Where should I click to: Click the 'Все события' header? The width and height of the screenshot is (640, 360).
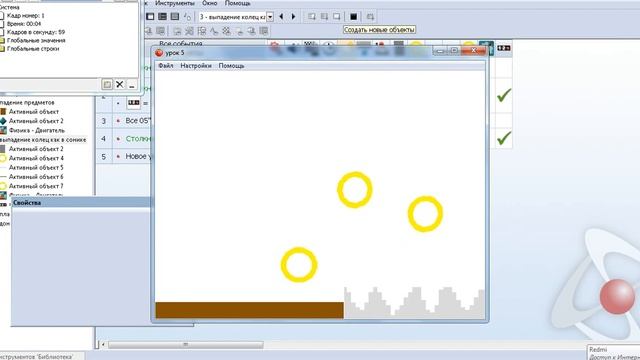click(x=181, y=43)
